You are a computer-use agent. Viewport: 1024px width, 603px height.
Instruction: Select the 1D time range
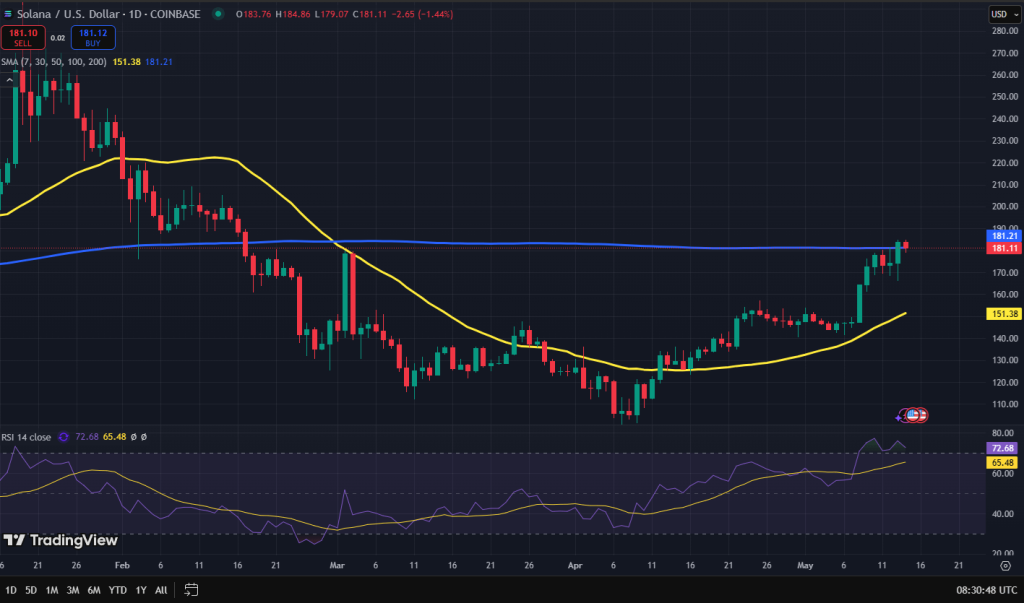point(11,590)
